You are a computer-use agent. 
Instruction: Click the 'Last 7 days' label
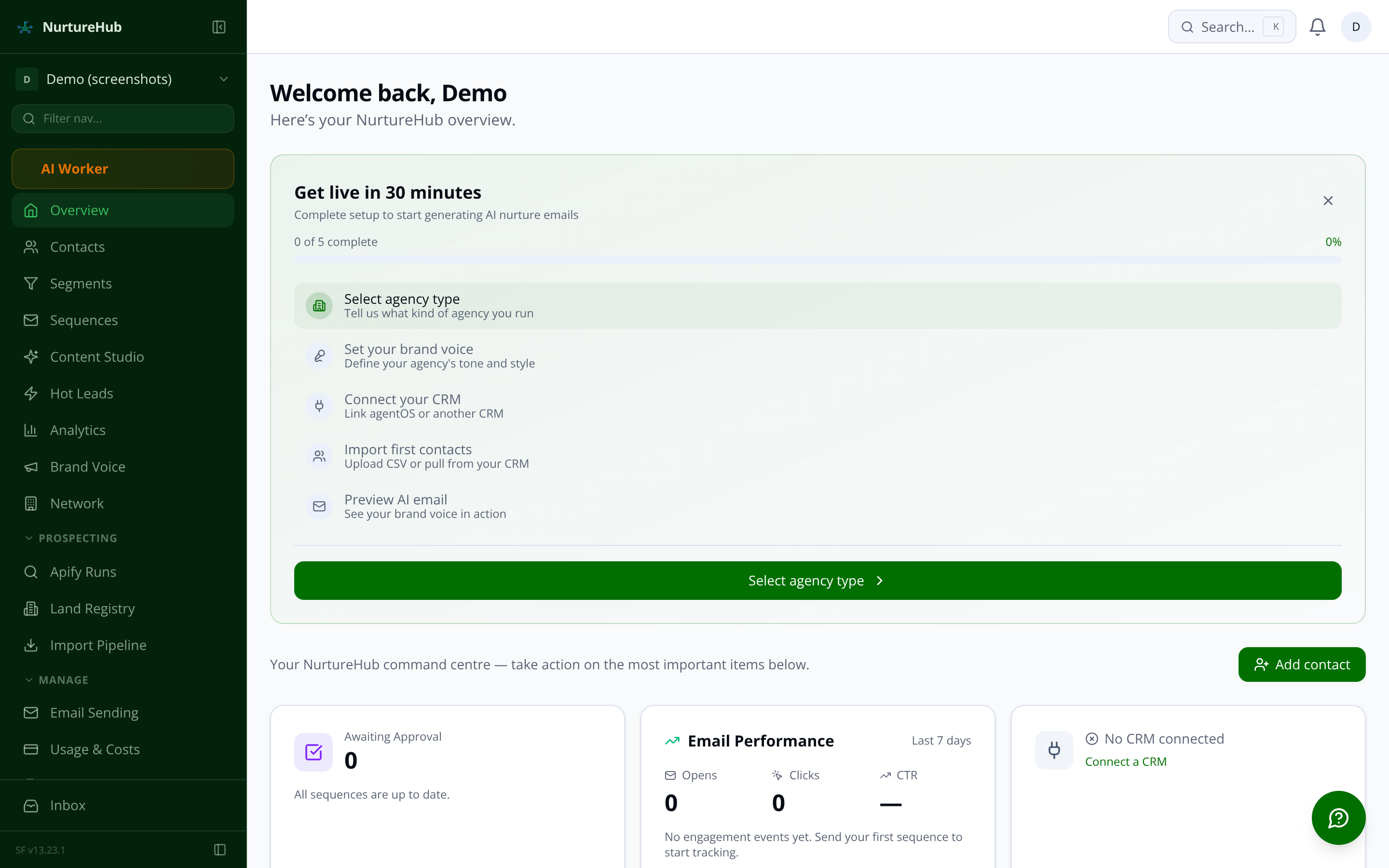(941, 741)
